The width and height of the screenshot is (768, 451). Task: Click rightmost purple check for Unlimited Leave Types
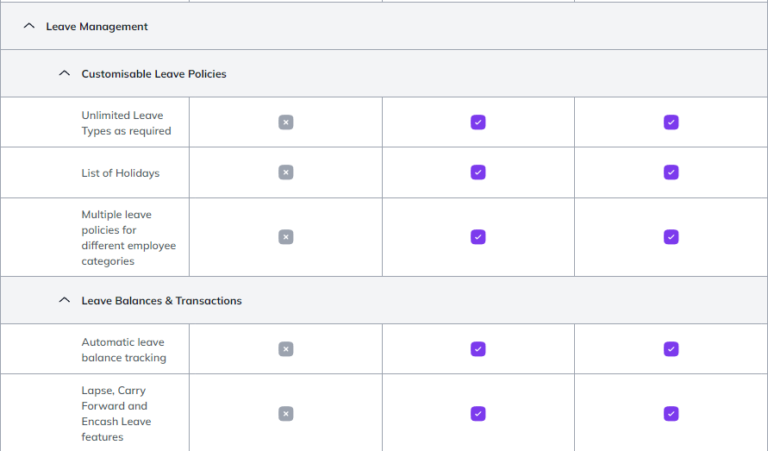tap(671, 122)
